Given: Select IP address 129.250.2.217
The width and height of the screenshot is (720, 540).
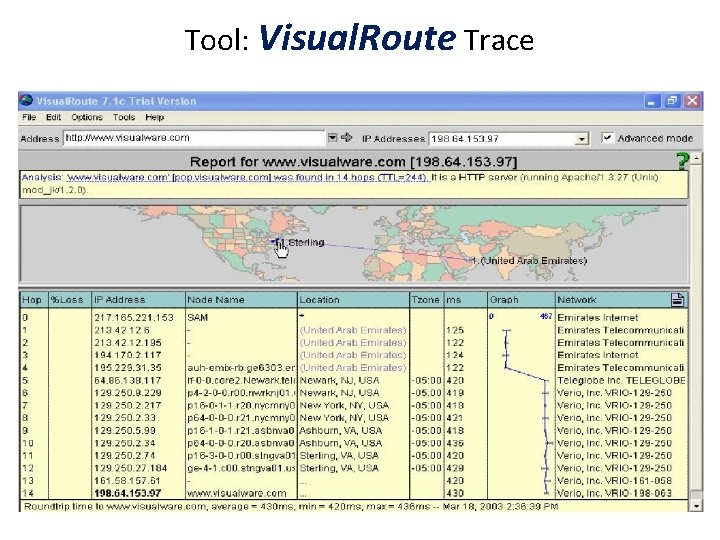Looking at the screenshot, I should click(x=128, y=405).
